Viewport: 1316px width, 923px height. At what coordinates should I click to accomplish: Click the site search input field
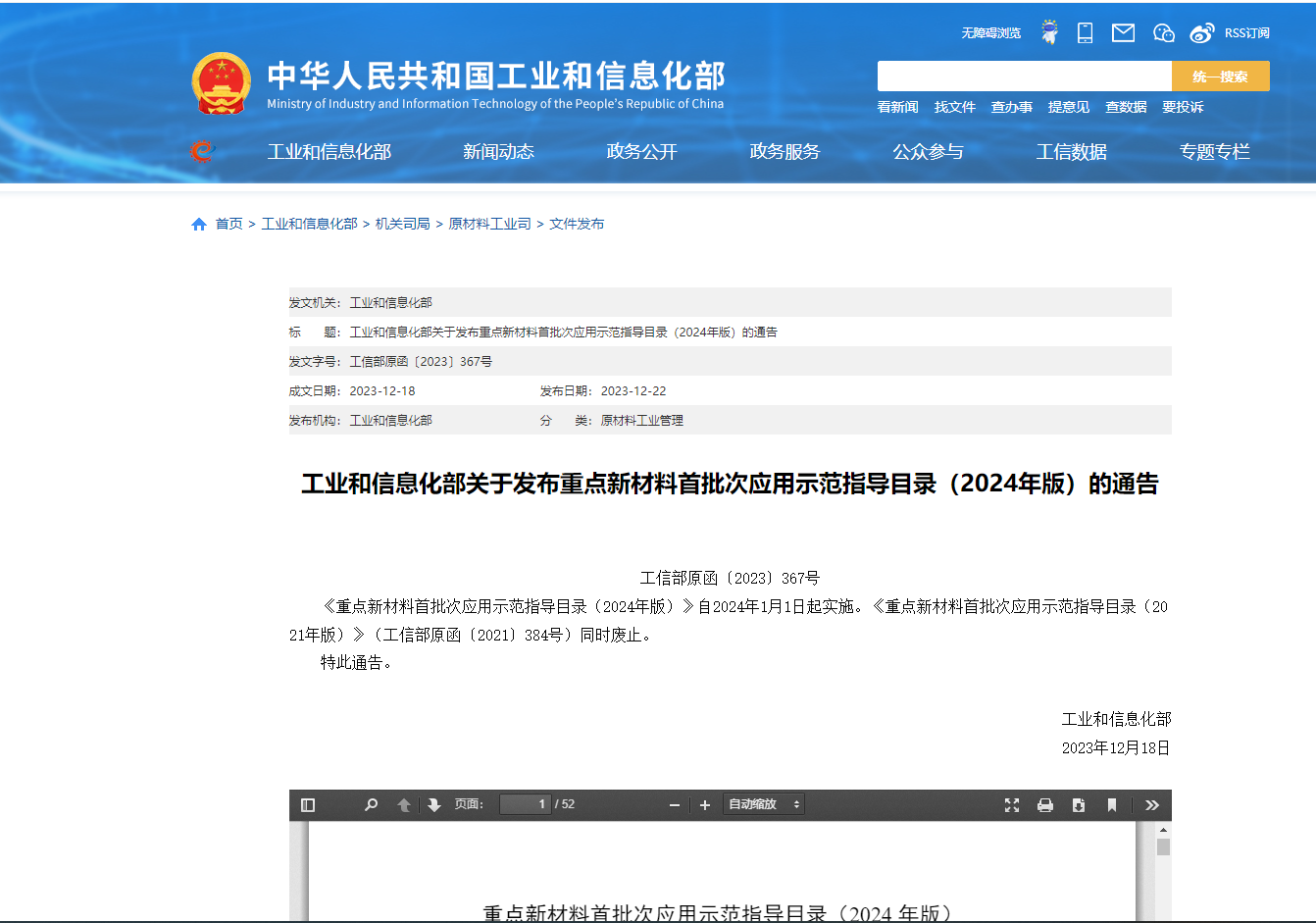1025,77
